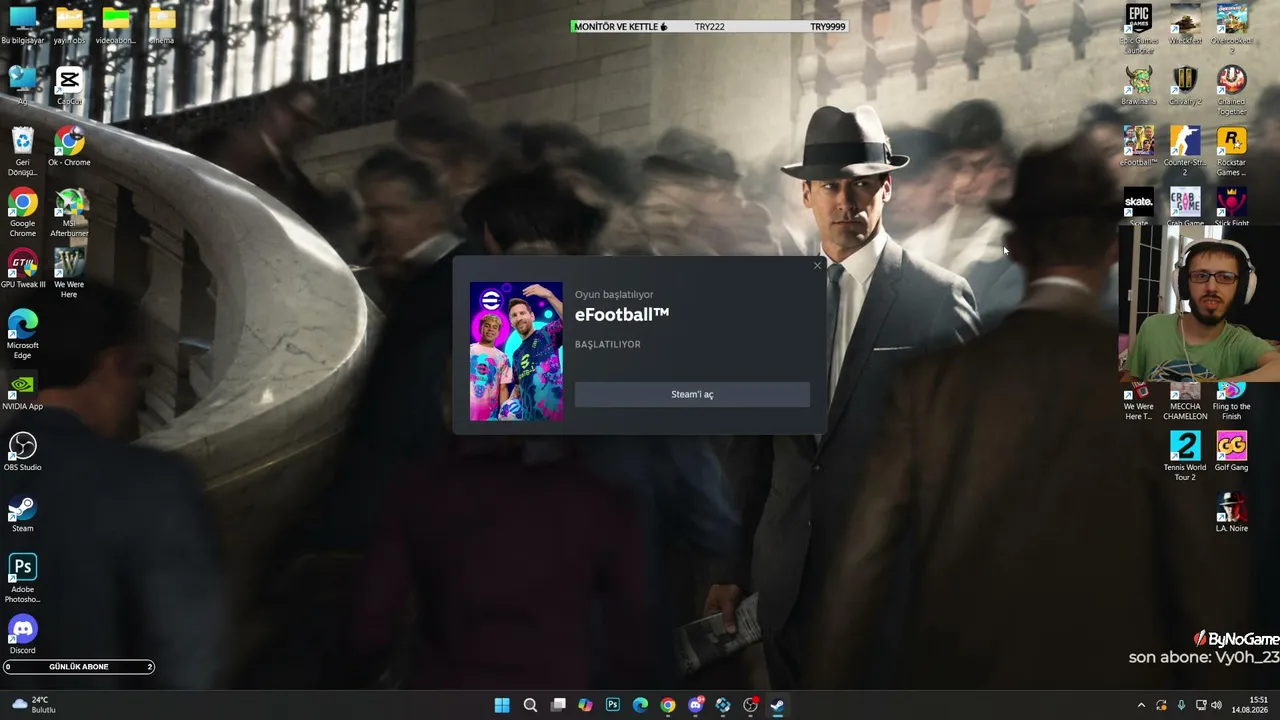Open Copilot from the taskbar
The image size is (1280, 720).
tap(585, 705)
